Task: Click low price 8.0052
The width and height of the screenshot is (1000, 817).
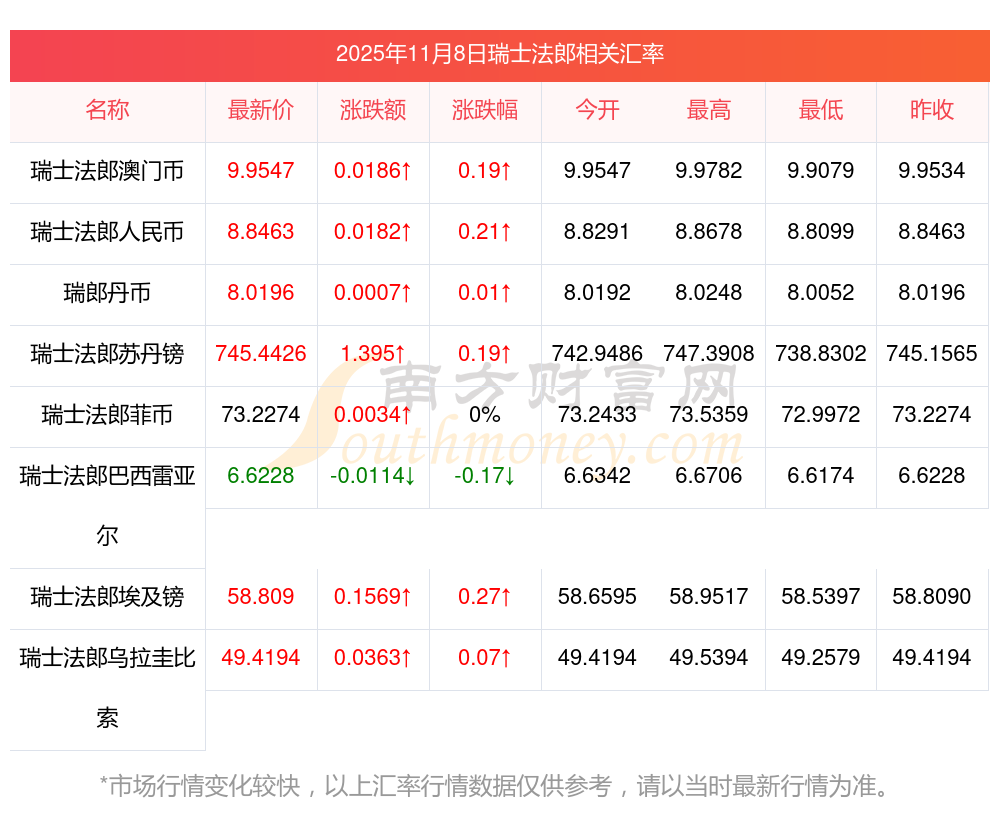Action: click(x=821, y=293)
